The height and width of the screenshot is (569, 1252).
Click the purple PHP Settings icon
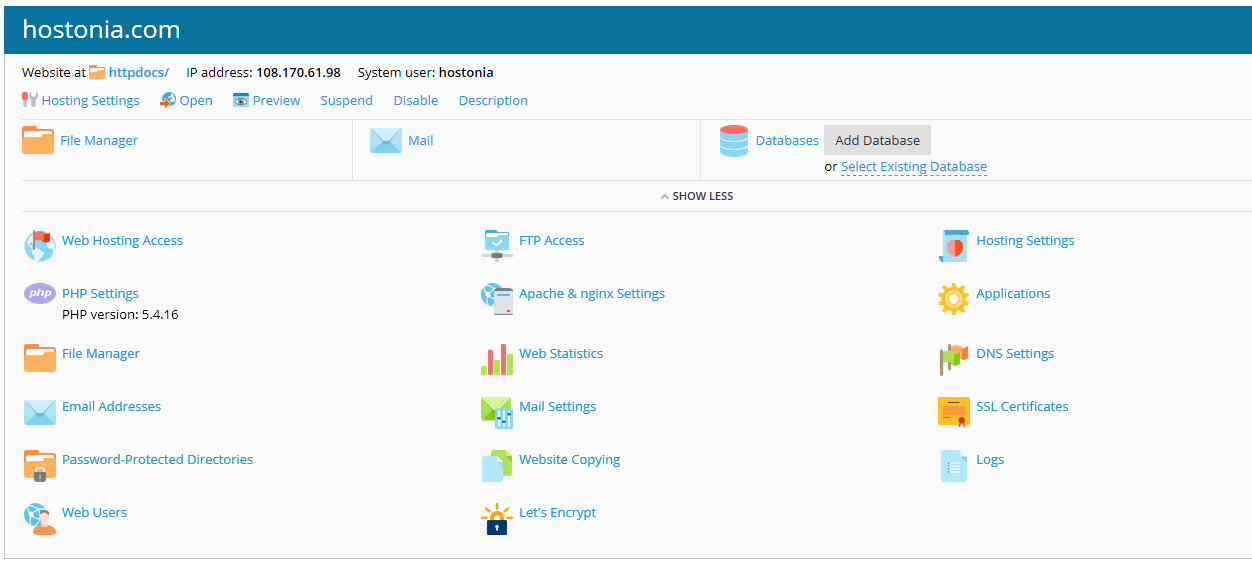39,293
